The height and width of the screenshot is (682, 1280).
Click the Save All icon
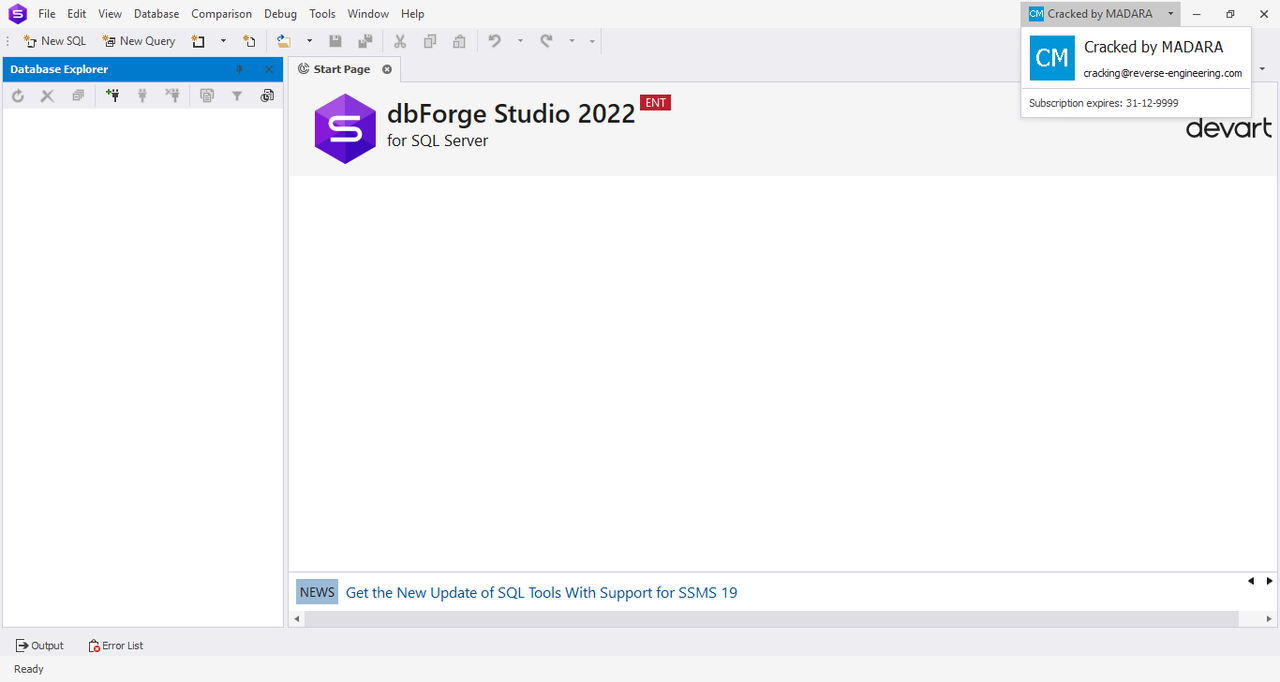[x=365, y=41]
